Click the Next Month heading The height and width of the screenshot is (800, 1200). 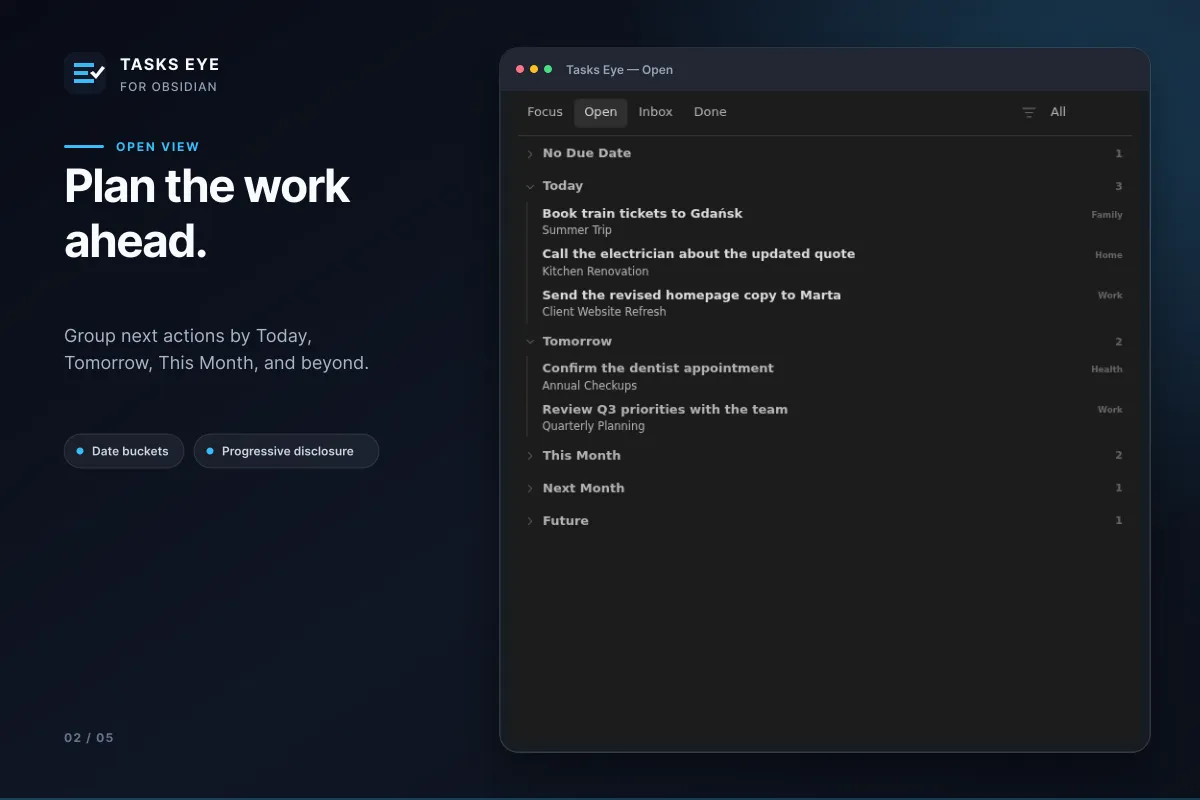pyautogui.click(x=583, y=488)
